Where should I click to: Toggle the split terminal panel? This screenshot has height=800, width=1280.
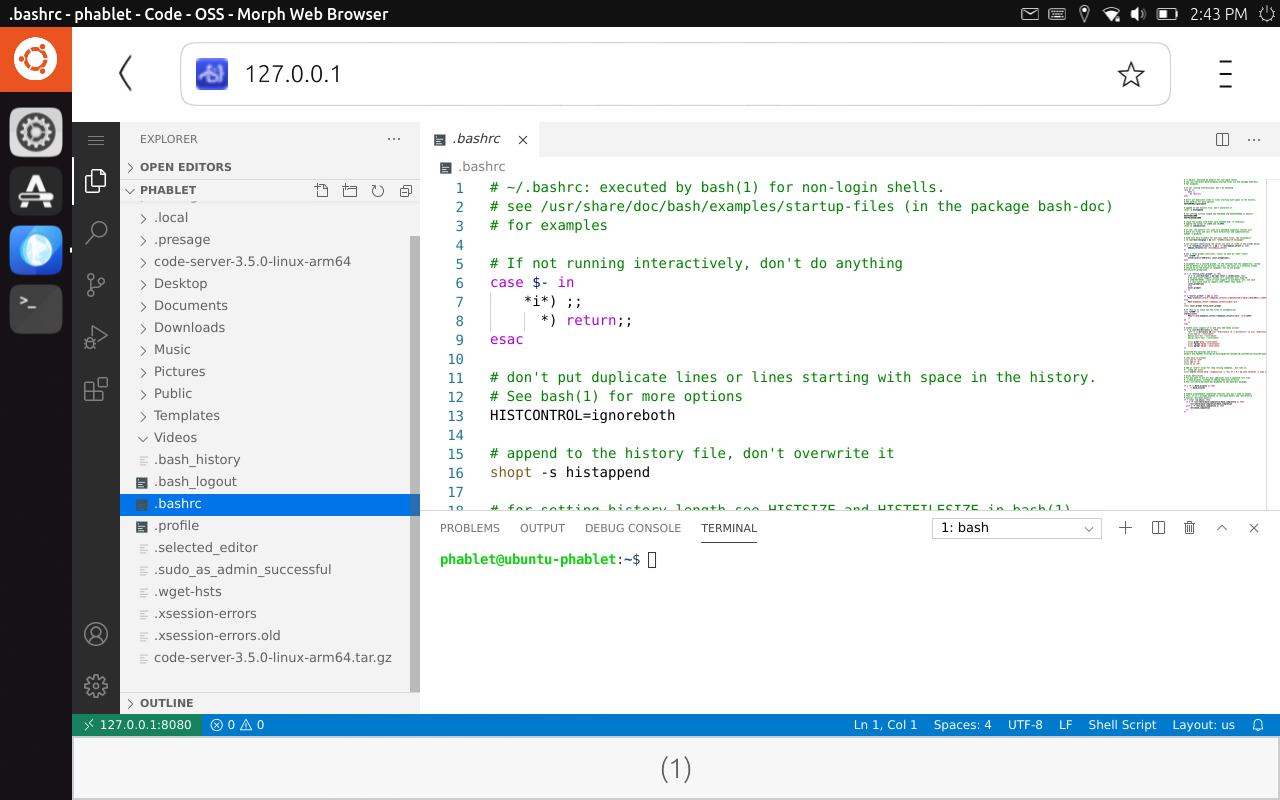coord(1158,528)
